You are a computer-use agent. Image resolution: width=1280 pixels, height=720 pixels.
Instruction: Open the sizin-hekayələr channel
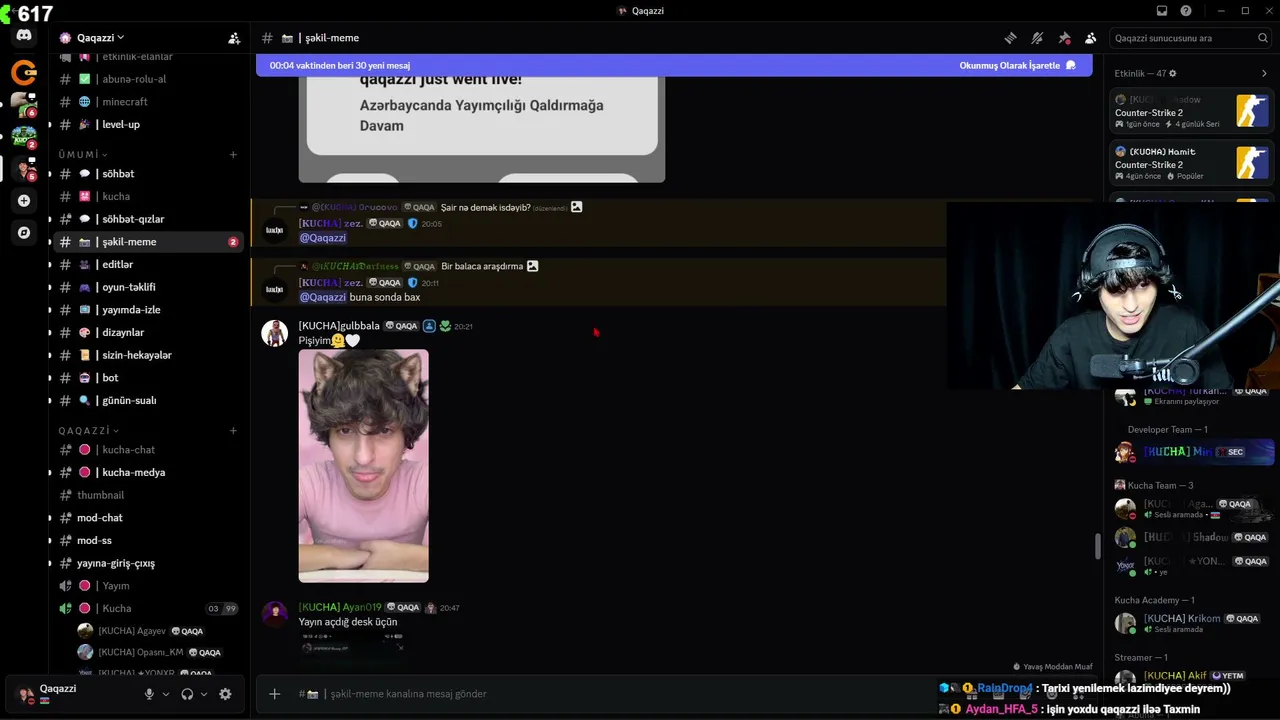147,355
